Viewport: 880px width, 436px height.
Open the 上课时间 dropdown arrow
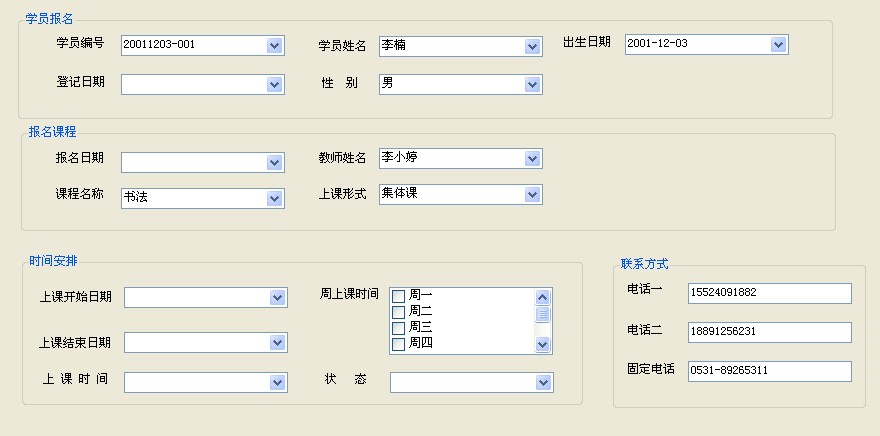click(278, 383)
